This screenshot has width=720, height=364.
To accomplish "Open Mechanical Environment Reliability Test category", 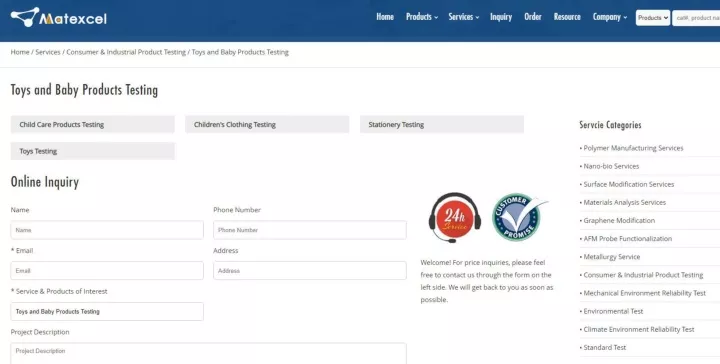I will click(x=645, y=293).
